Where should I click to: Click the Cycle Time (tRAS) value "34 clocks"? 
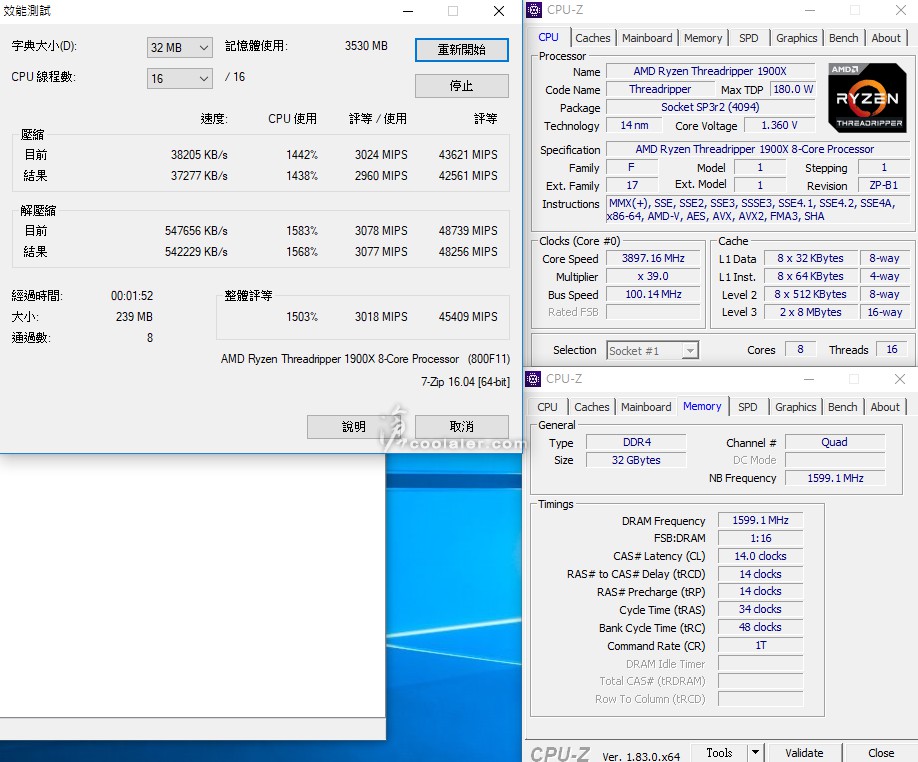coord(760,609)
